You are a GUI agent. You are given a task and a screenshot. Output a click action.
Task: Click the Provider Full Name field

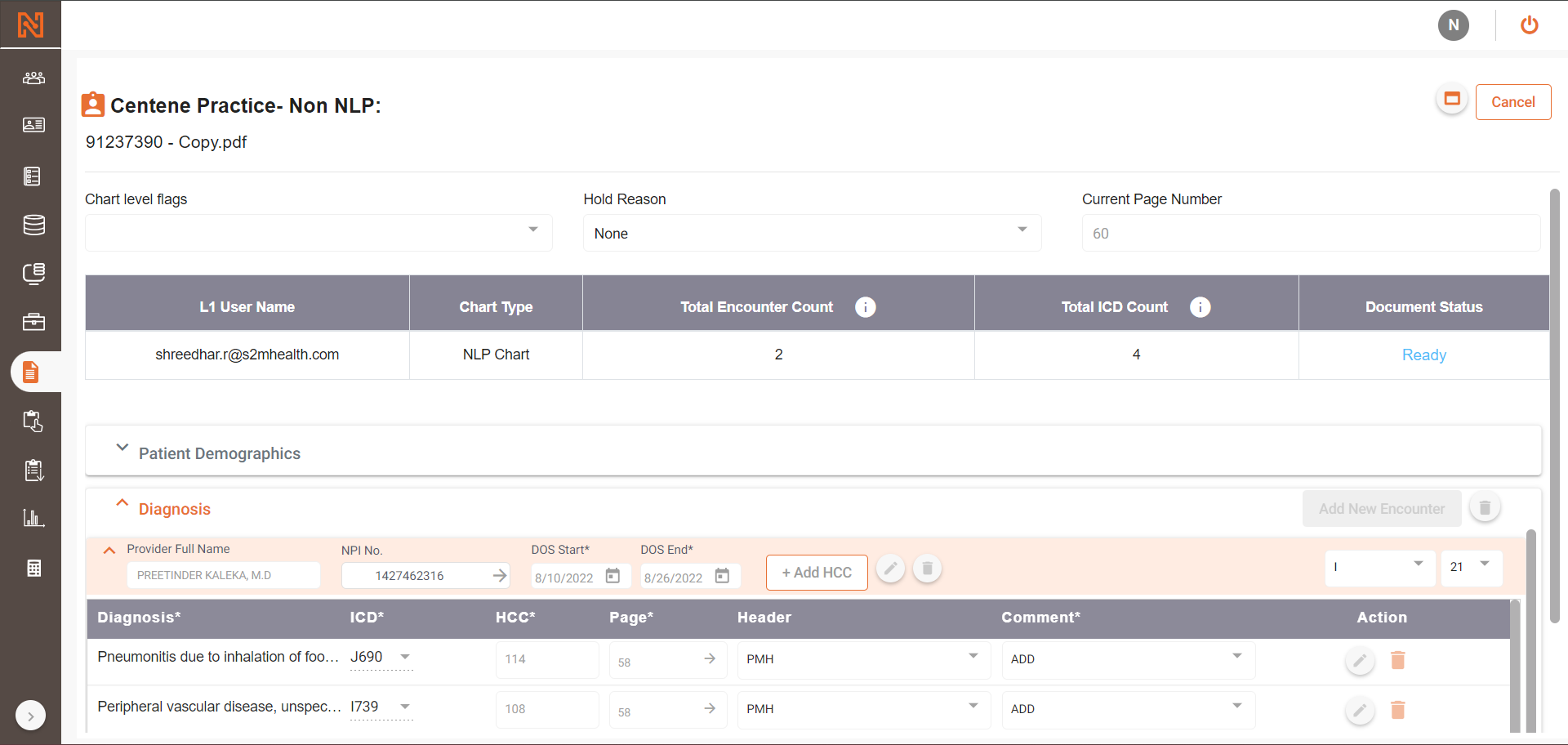pyautogui.click(x=223, y=575)
